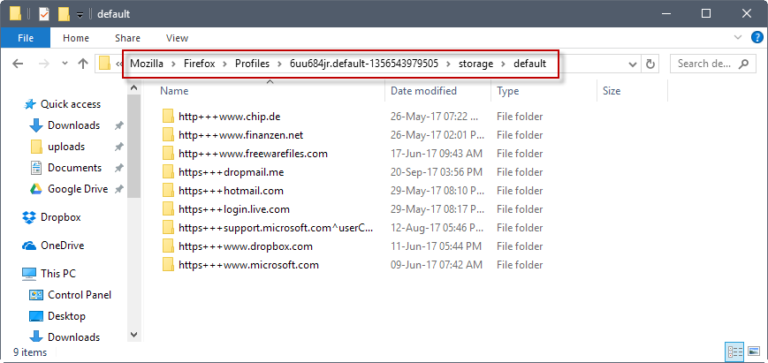Select Quick access in navigation pane
768x363 pixels.
pos(62,104)
